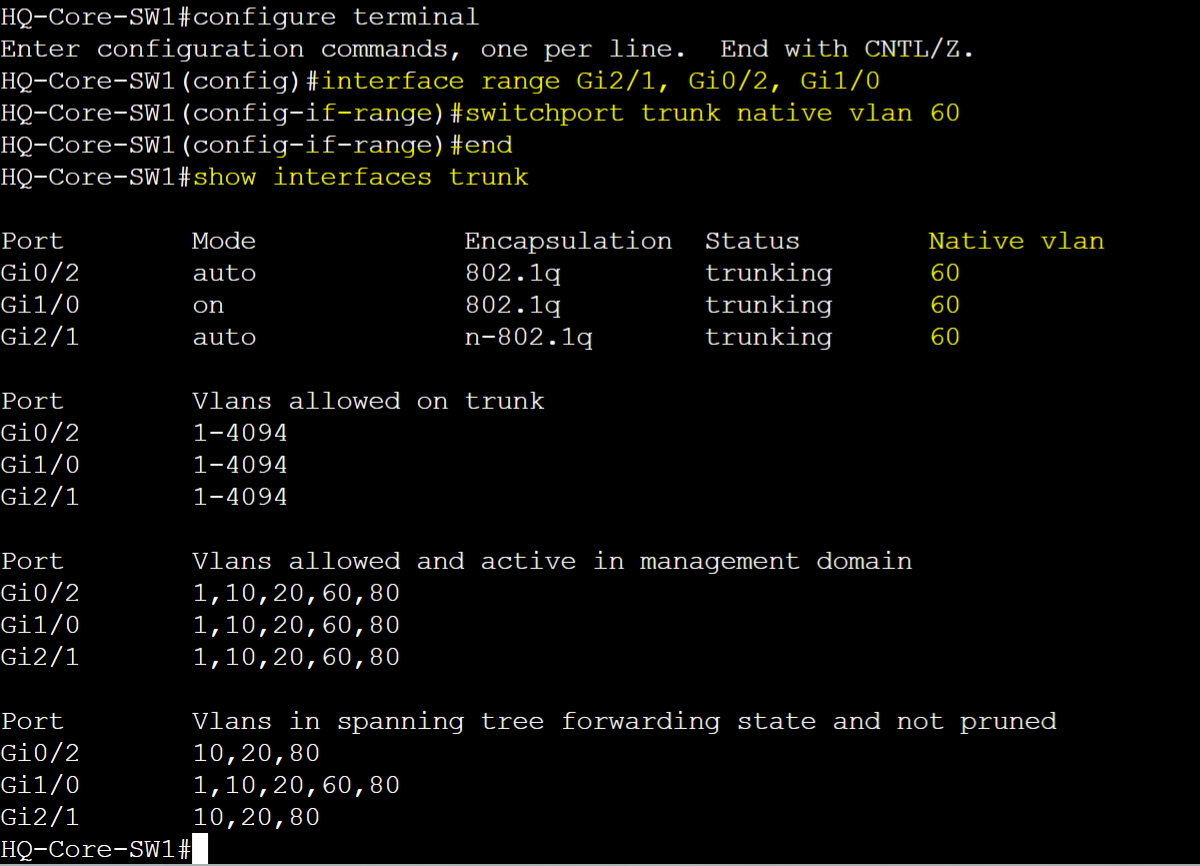Click the yellow 'Native vlan' column header

click(x=1016, y=241)
